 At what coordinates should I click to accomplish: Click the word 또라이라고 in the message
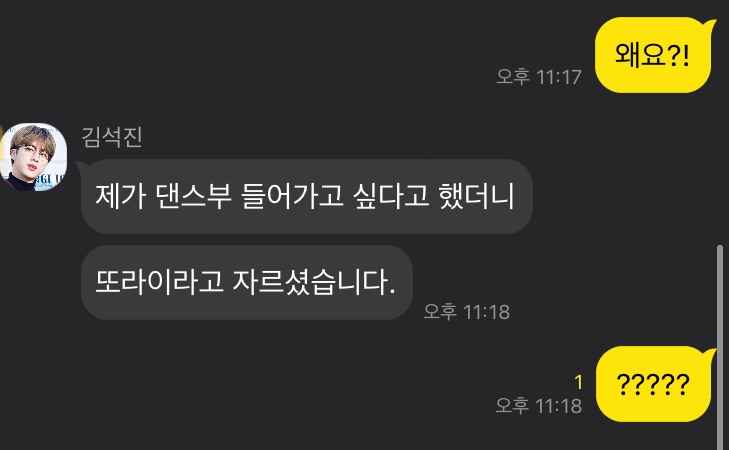point(159,282)
